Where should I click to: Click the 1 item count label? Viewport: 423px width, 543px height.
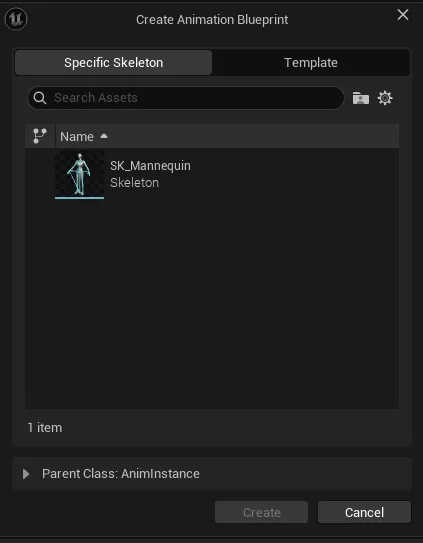(45, 428)
